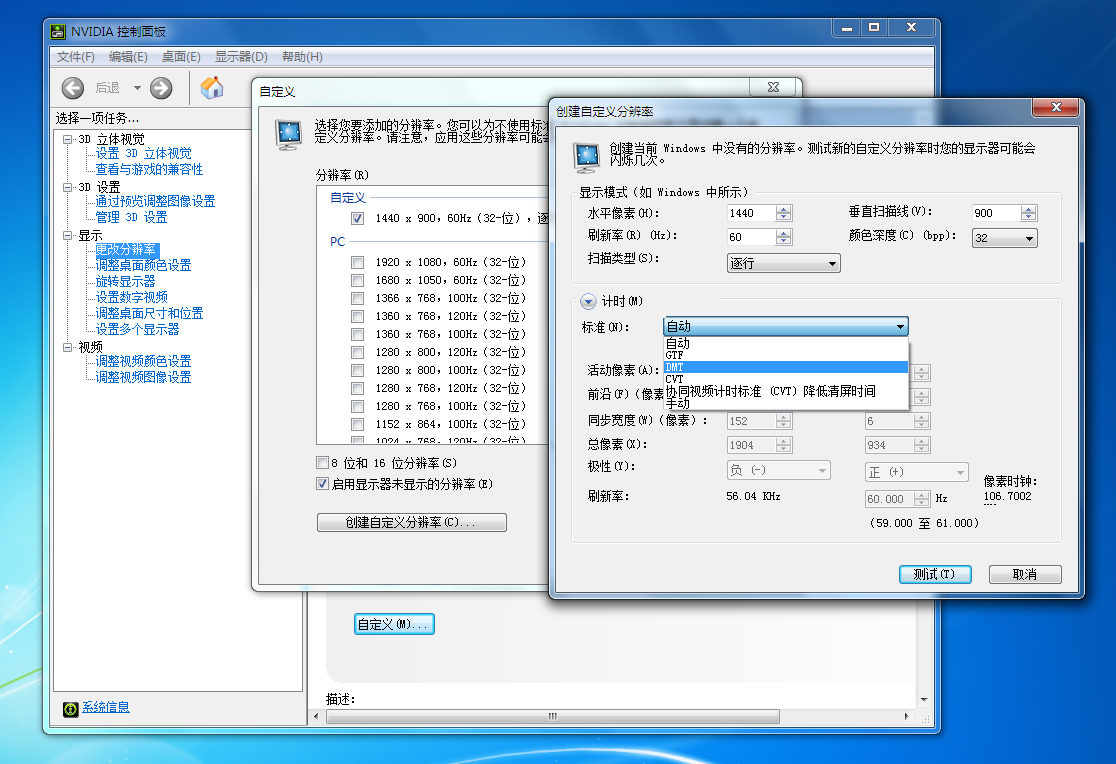Open the 帮助(H) menu
The image size is (1116, 764).
302,57
